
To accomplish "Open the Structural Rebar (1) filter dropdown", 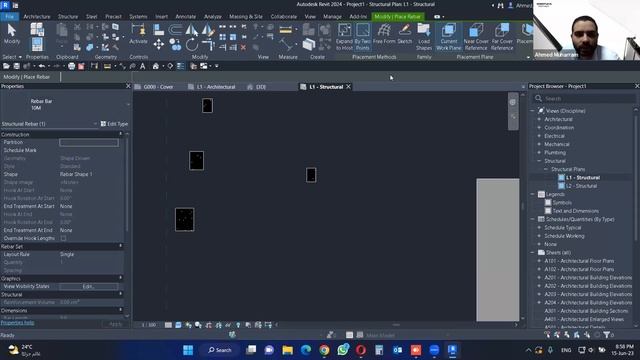I will click(x=95, y=124).
